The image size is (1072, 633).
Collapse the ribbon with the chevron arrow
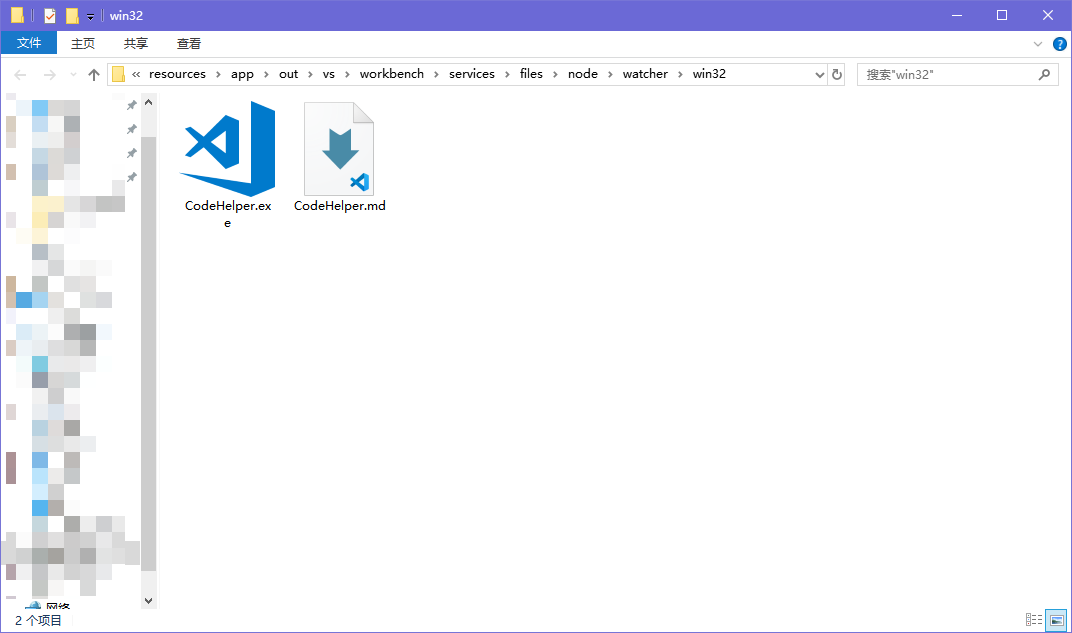tap(1038, 43)
